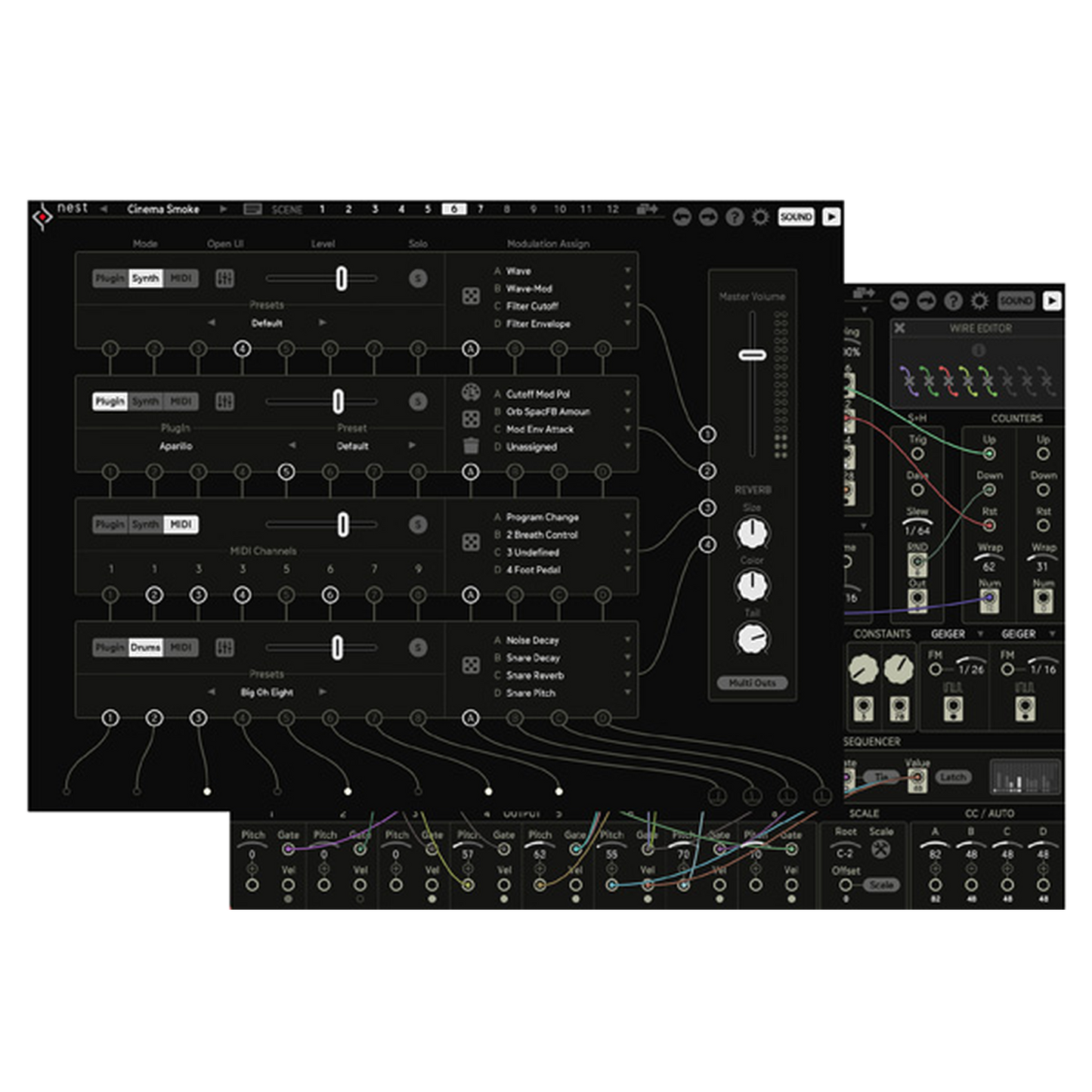Close the Wire Editor panel
The width and height of the screenshot is (1092, 1092).
[x=899, y=328]
